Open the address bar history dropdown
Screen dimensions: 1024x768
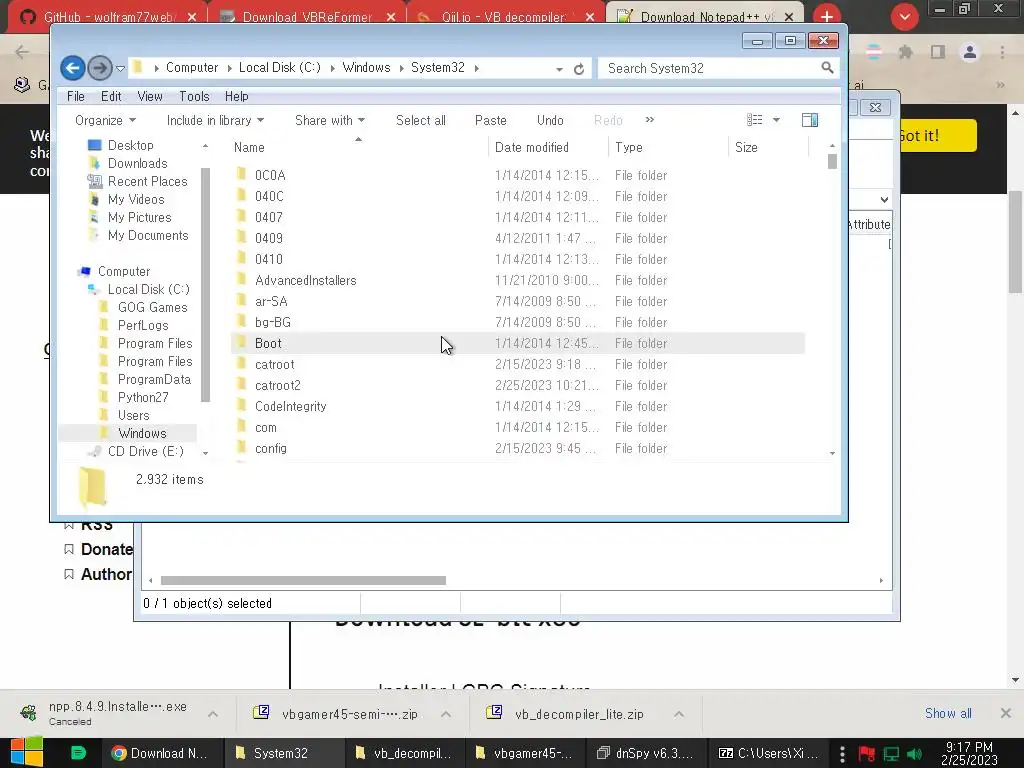tap(560, 69)
